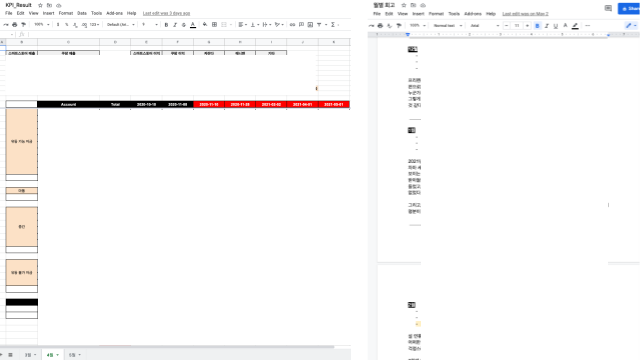This screenshot has width=640, height=360.
Task: Open Docs Help menu
Action: click(x=491, y=13)
